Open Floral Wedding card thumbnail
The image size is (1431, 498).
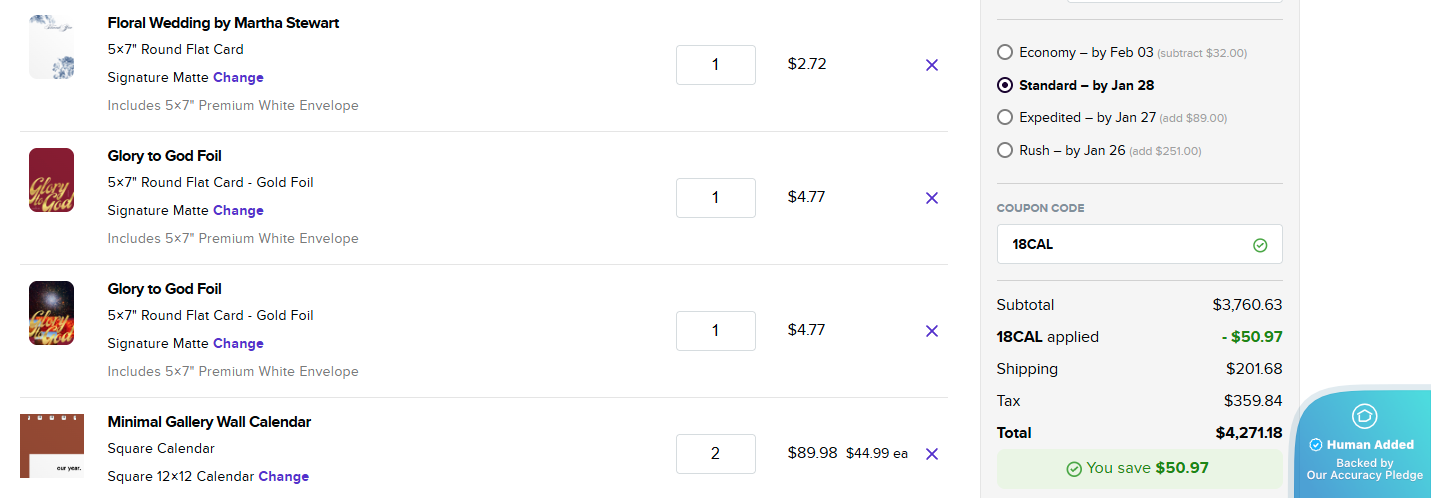click(51, 47)
